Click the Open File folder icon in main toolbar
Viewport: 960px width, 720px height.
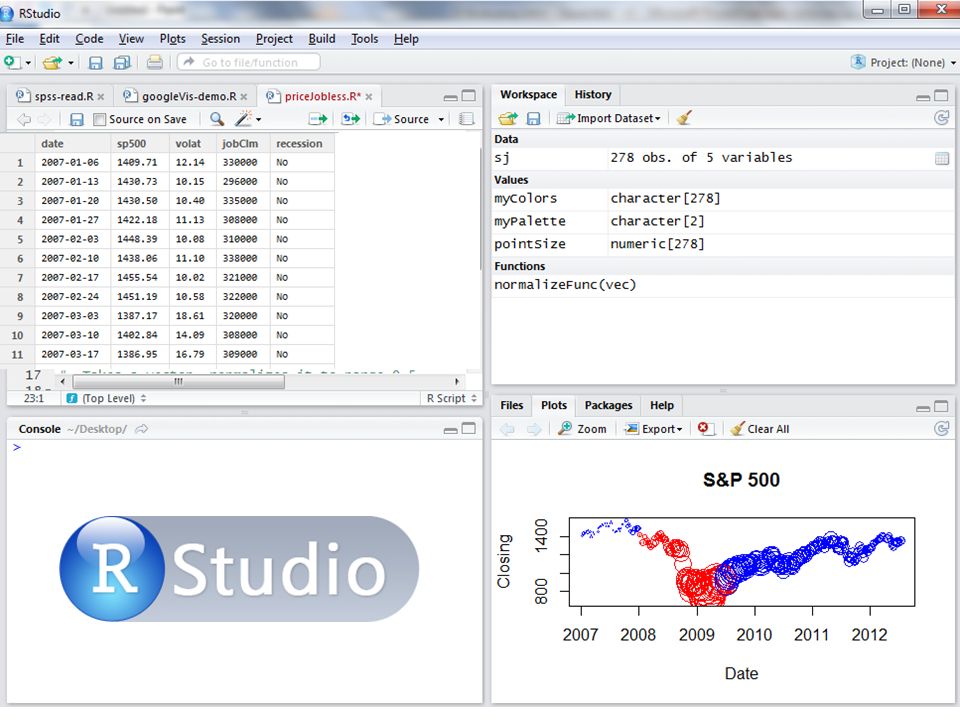click(x=53, y=62)
